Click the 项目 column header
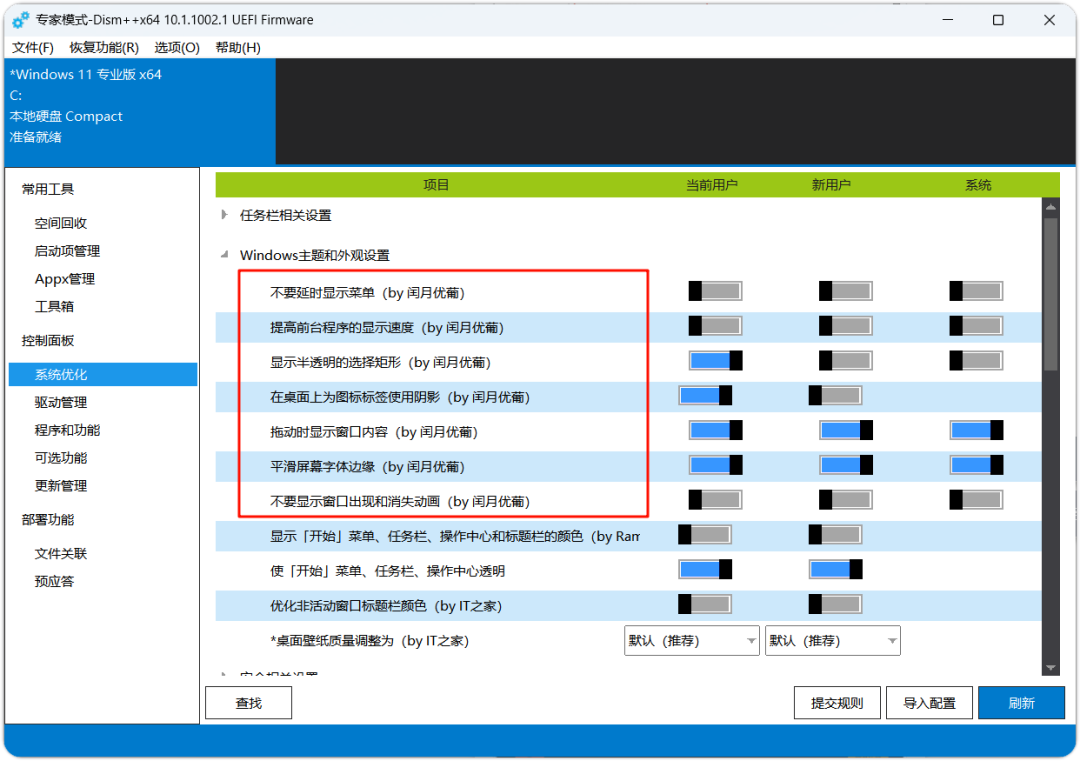 pyautogui.click(x=436, y=185)
